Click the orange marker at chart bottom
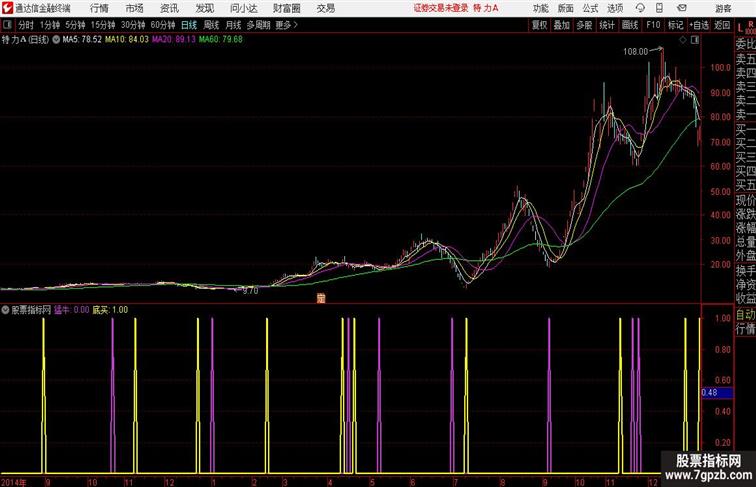 (x=321, y=298)
